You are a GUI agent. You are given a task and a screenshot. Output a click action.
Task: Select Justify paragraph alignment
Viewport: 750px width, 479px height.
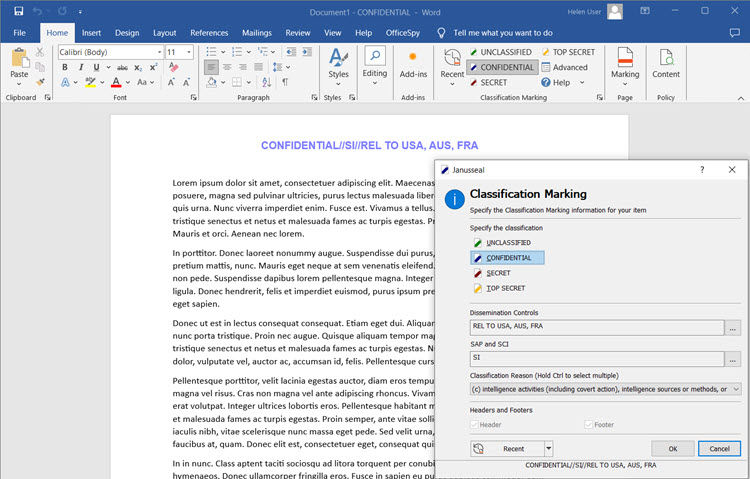[259, 67]
